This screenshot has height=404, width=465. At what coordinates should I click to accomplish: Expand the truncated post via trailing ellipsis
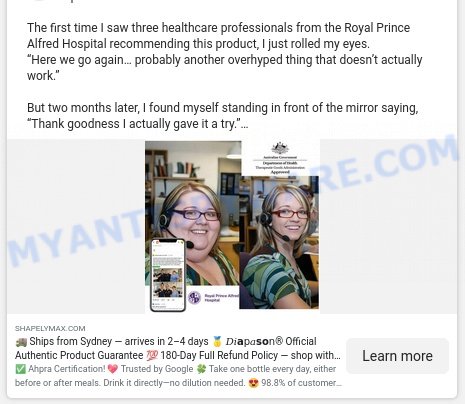pos(245,124)
